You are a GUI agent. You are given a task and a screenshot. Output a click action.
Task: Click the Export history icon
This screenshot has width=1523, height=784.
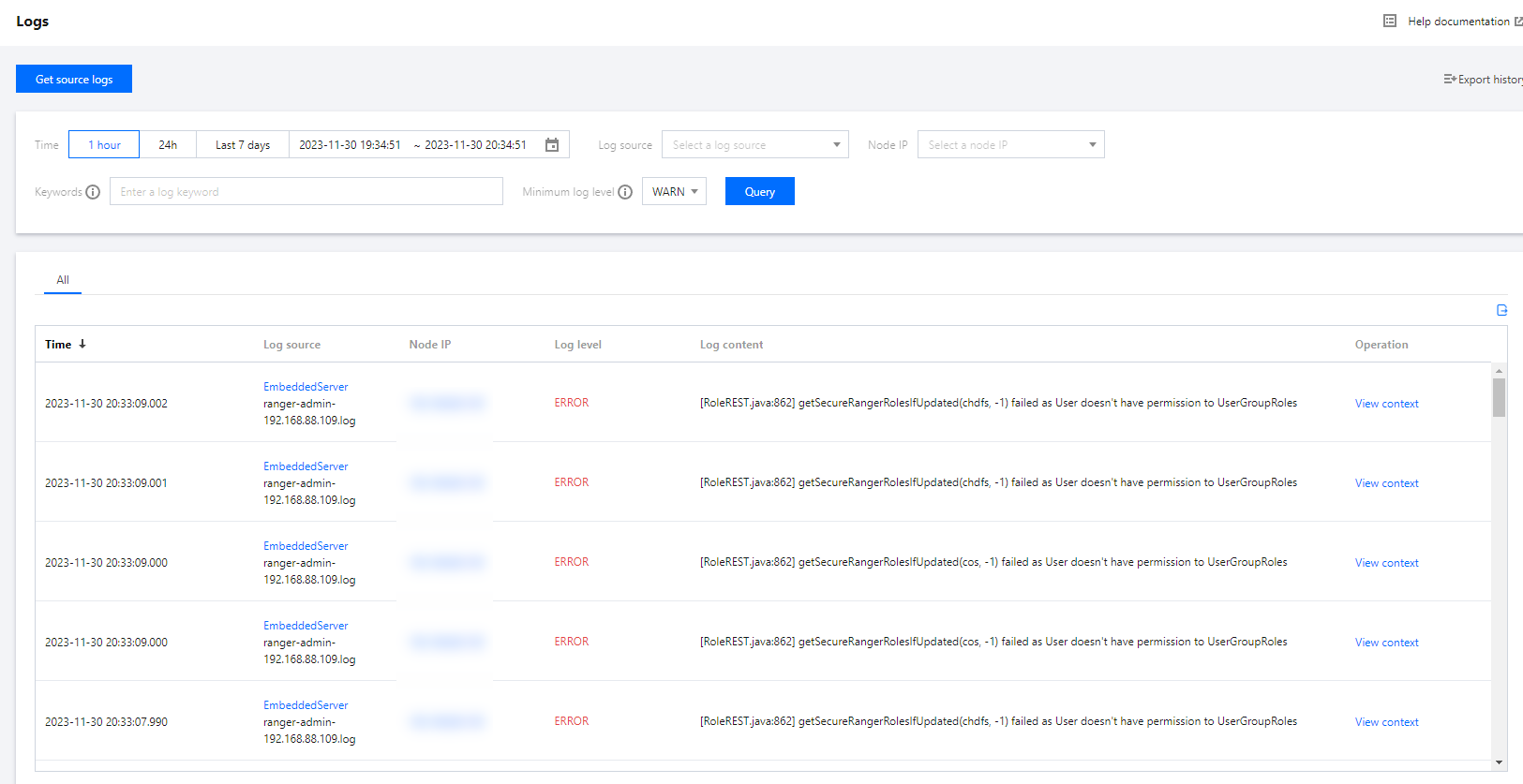point(1450,80)
